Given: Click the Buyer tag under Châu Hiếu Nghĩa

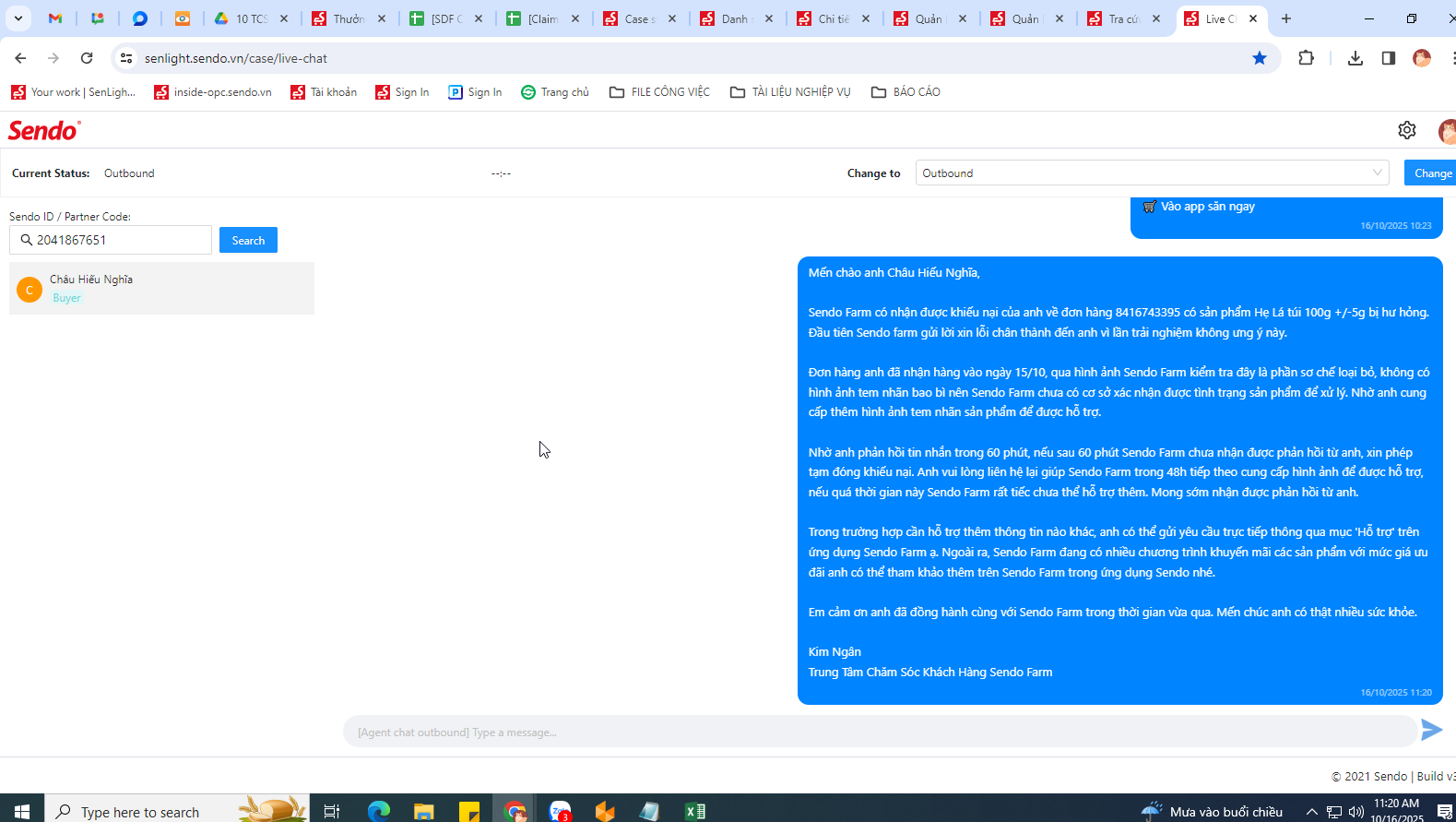Looking at the screenshot, I should click(x=67, y=298).
